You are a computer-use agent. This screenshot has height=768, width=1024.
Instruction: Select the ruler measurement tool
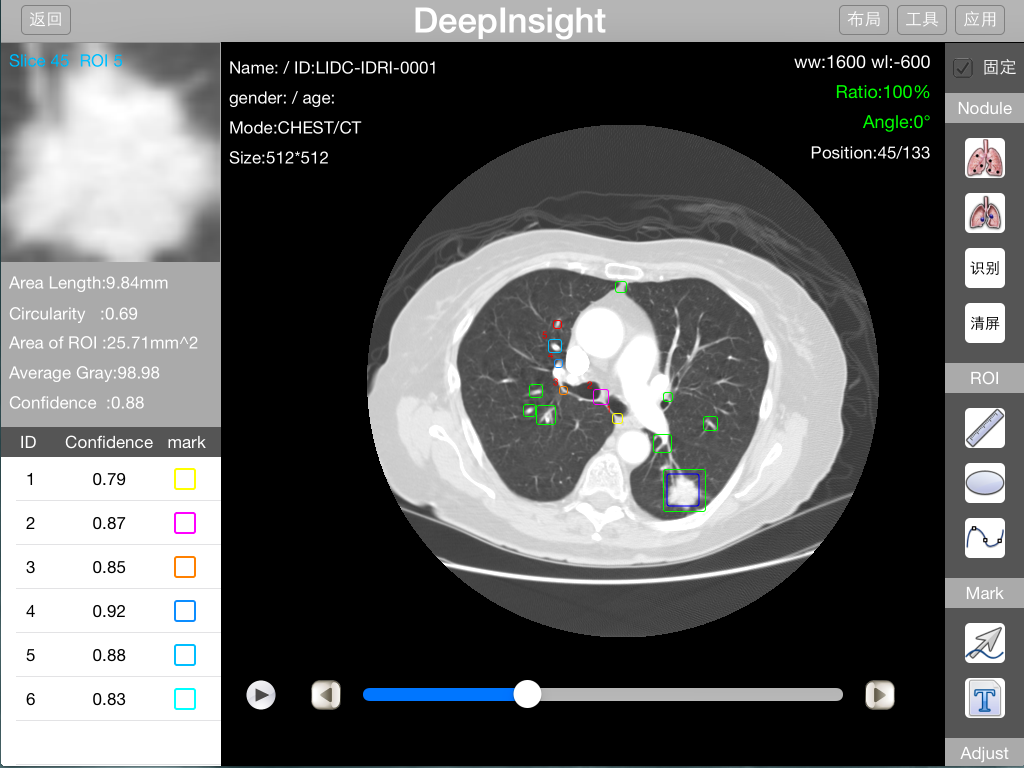984,428
